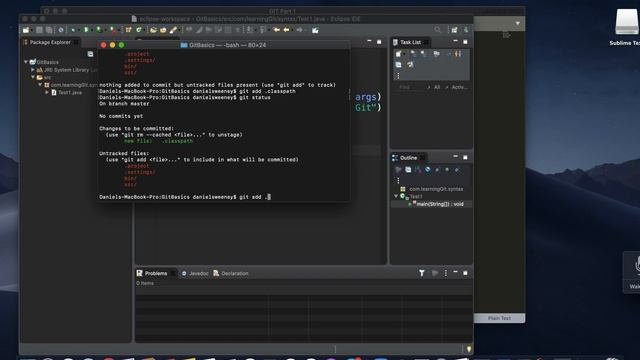Click the All filter in Task List
The height and width of the screenshot is (360, 640).
point(437,87)
